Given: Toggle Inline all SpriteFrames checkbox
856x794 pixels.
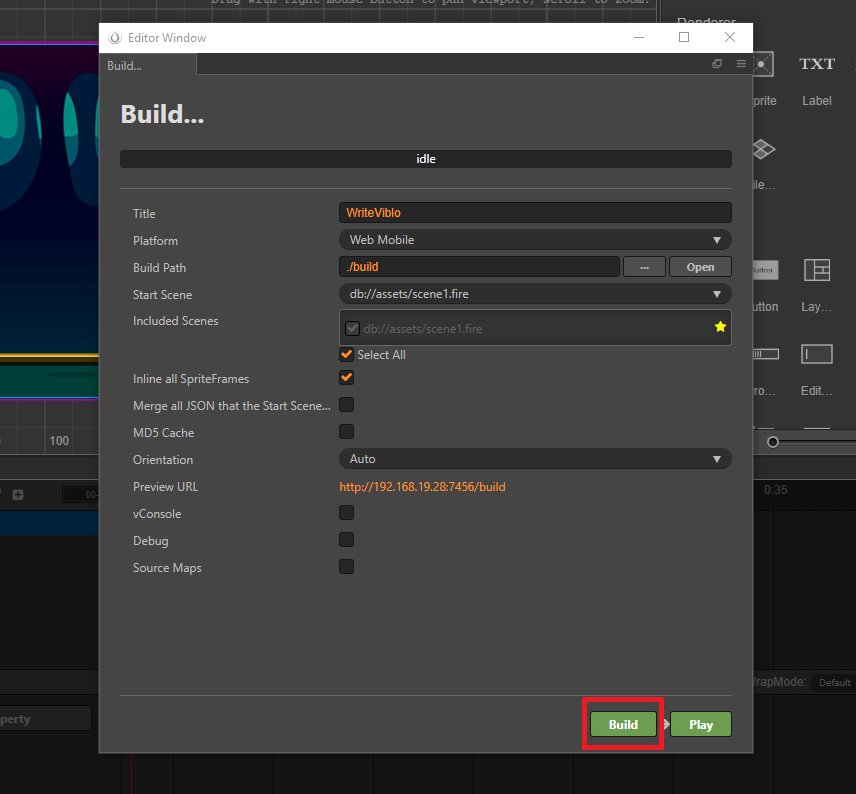Looking at the screenshot, I should (x=346, y=377).
